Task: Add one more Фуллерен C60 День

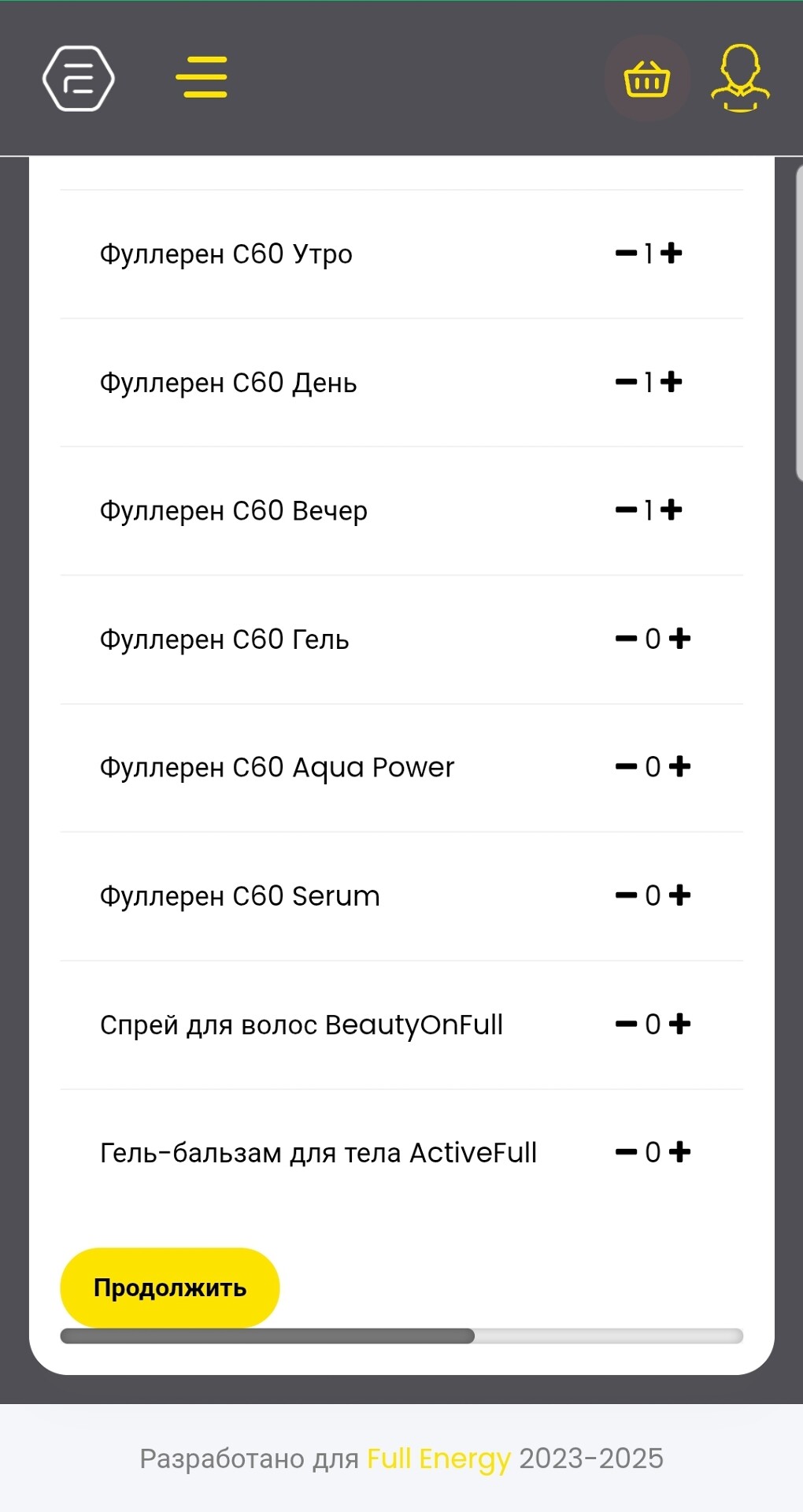Action: tap(672, 383)
